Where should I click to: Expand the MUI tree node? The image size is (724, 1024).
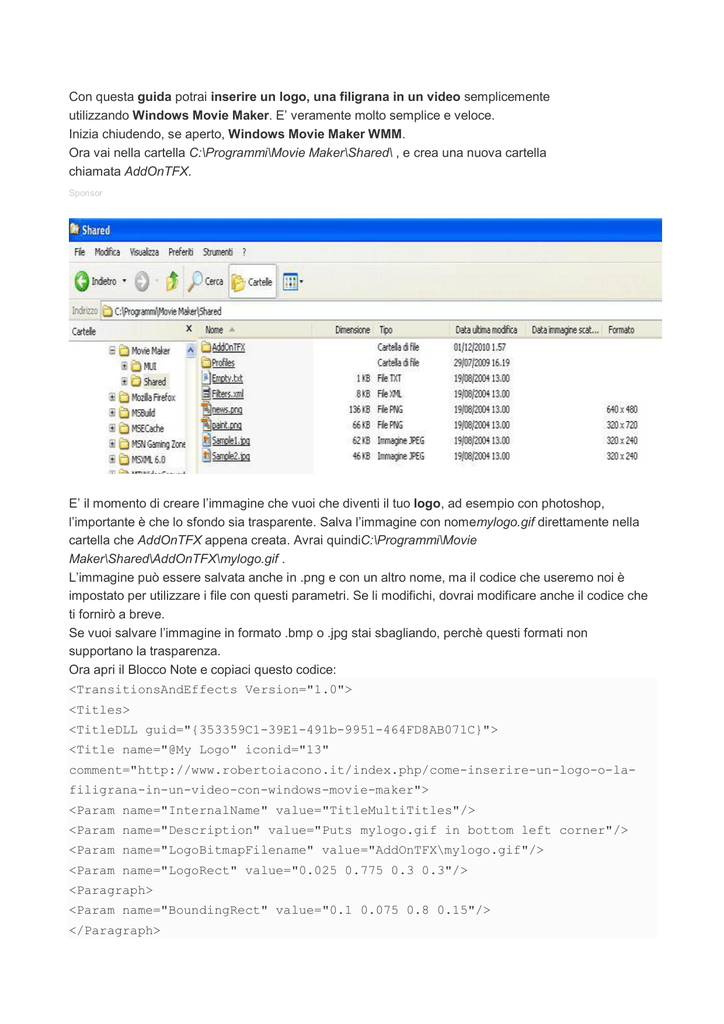point(124,366)
